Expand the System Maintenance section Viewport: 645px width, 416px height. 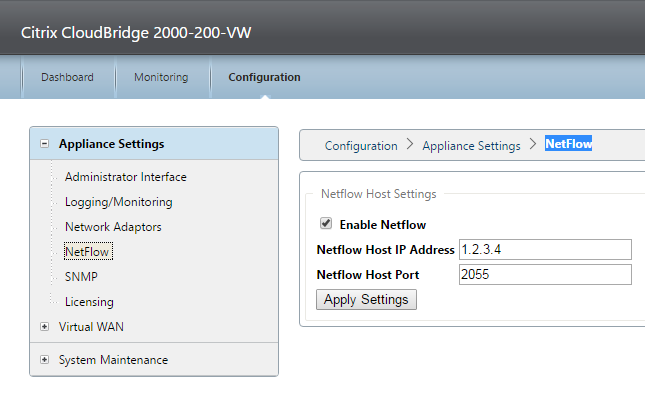[45, 360]
